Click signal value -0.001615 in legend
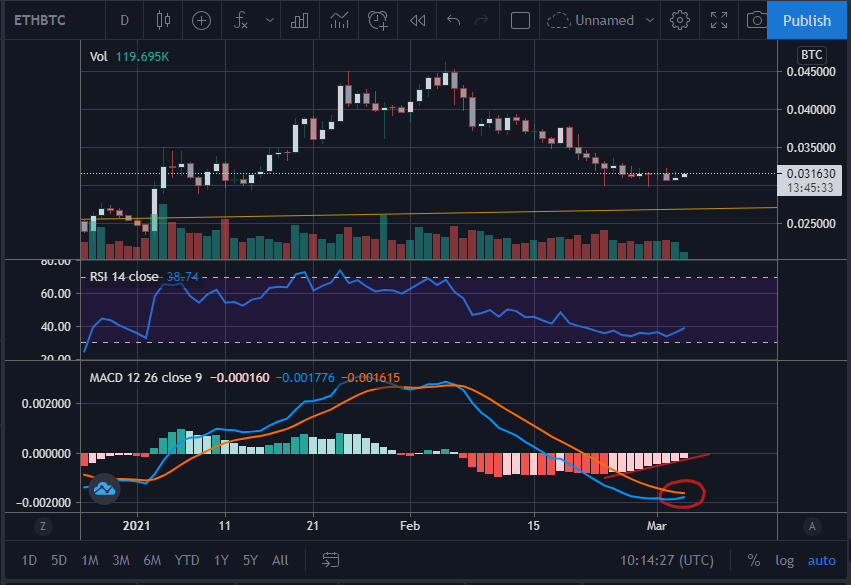 click(370, 378)
